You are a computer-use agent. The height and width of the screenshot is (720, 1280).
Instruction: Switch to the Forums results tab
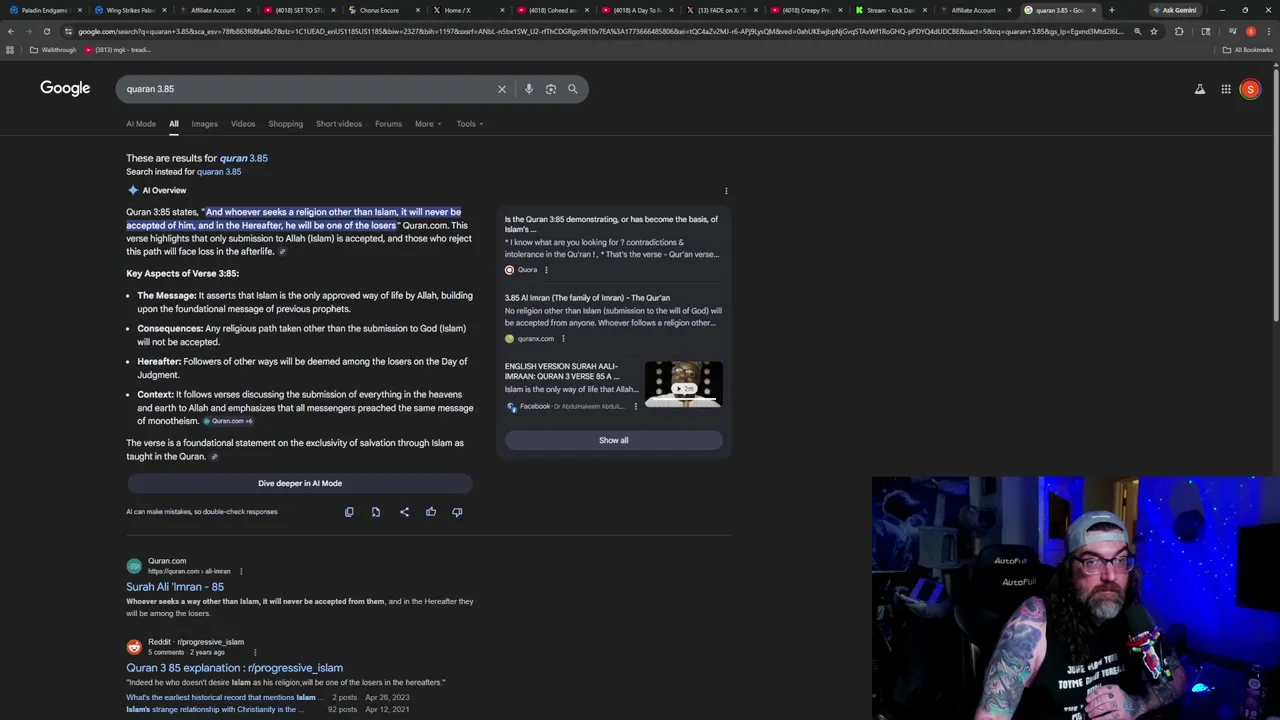(x=388, y=124)
